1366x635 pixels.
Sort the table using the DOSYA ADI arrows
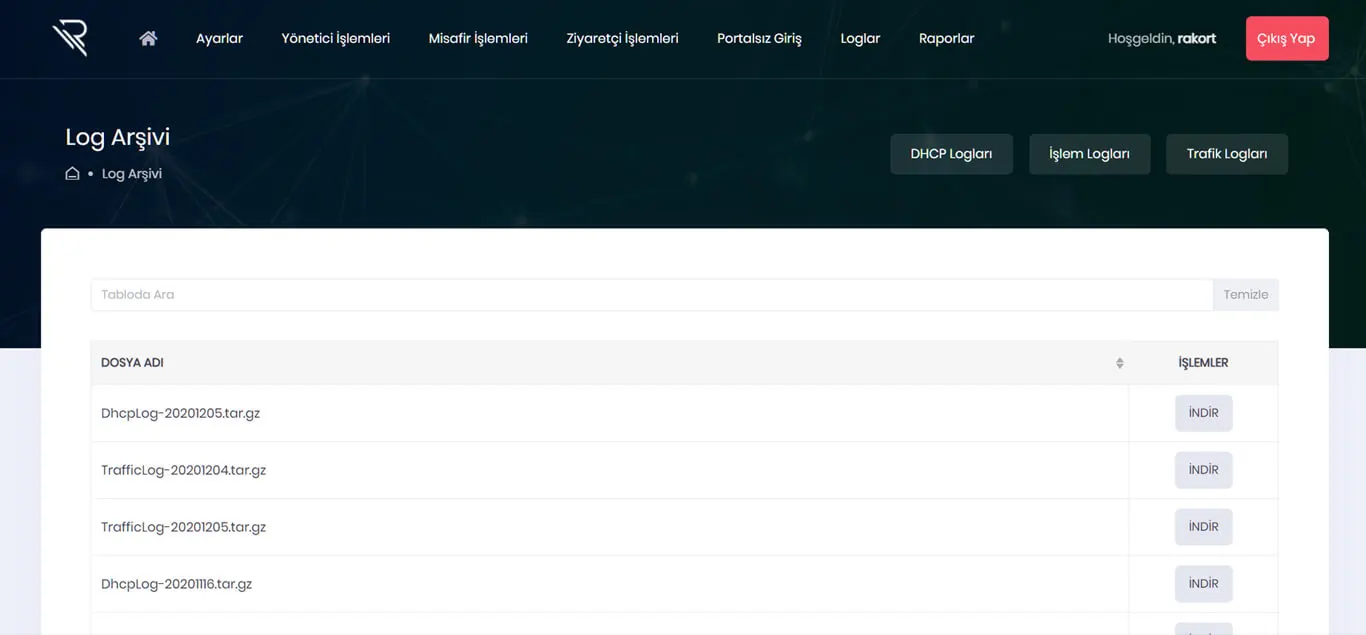1119,363
